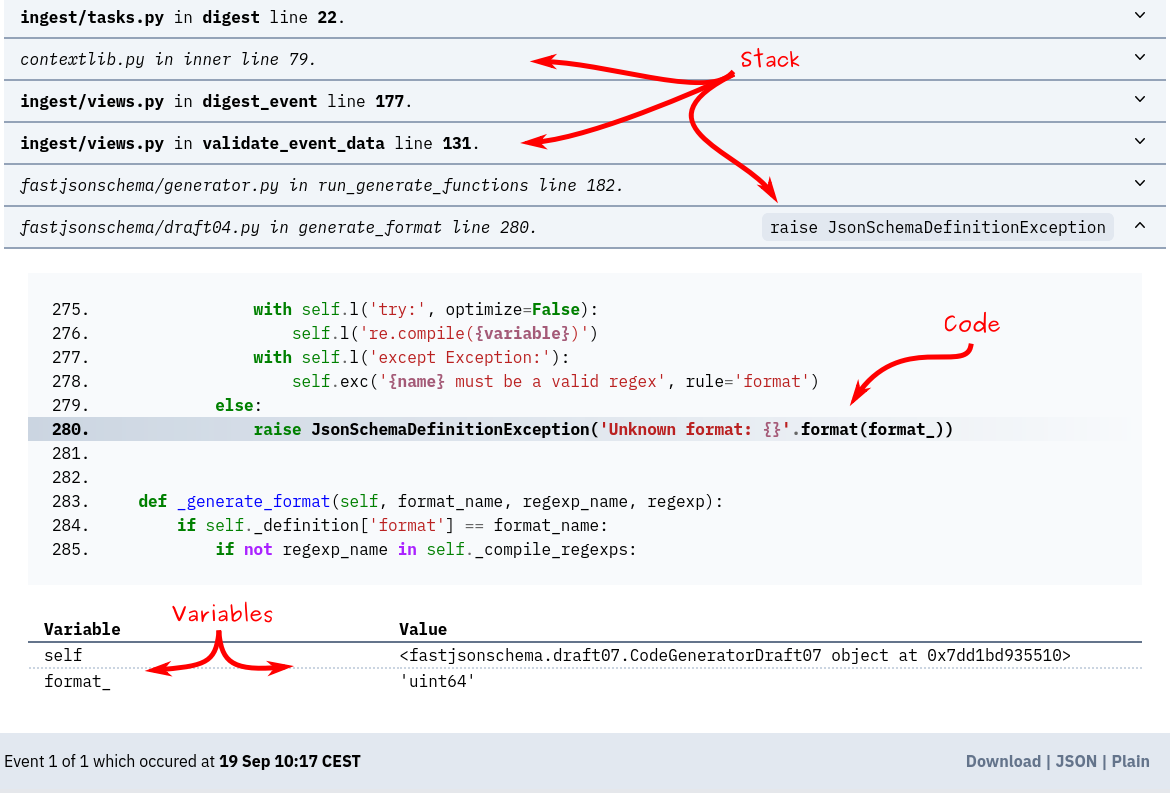The width and height of the screenshot is (1170, 793).
Task: Open the JSON view link
Action: (1075, 761)
